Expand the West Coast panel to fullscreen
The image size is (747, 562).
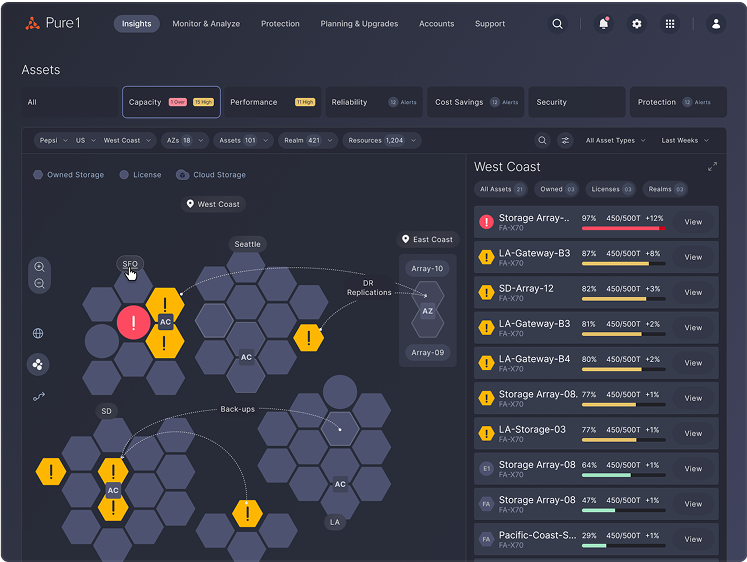(x=712, y=167)
